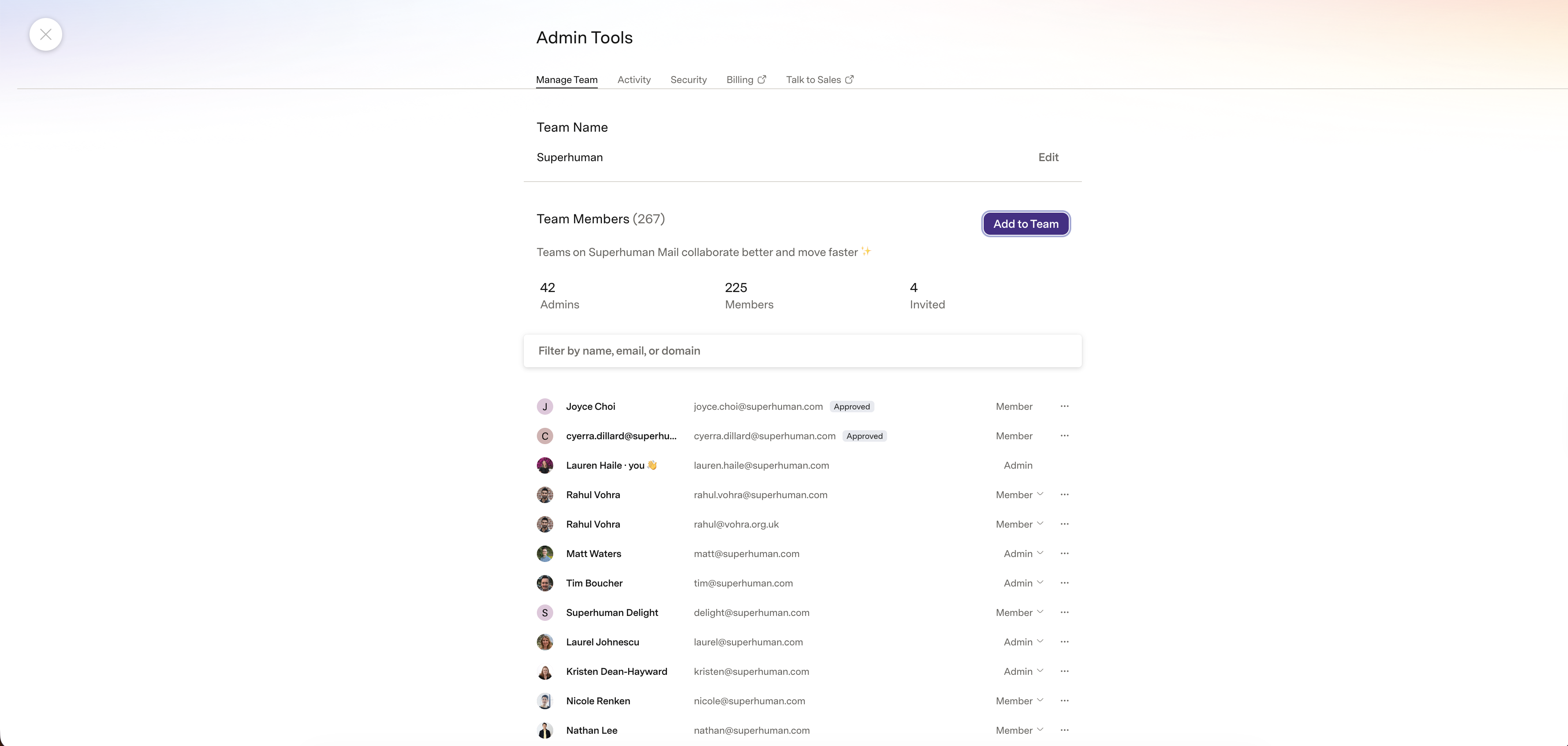This screenshot has height=746, width=1568.
Task: Change role dropdown for rahul@vohra.org.uk
Action: pyautogui.click(x=1020, y=524)
